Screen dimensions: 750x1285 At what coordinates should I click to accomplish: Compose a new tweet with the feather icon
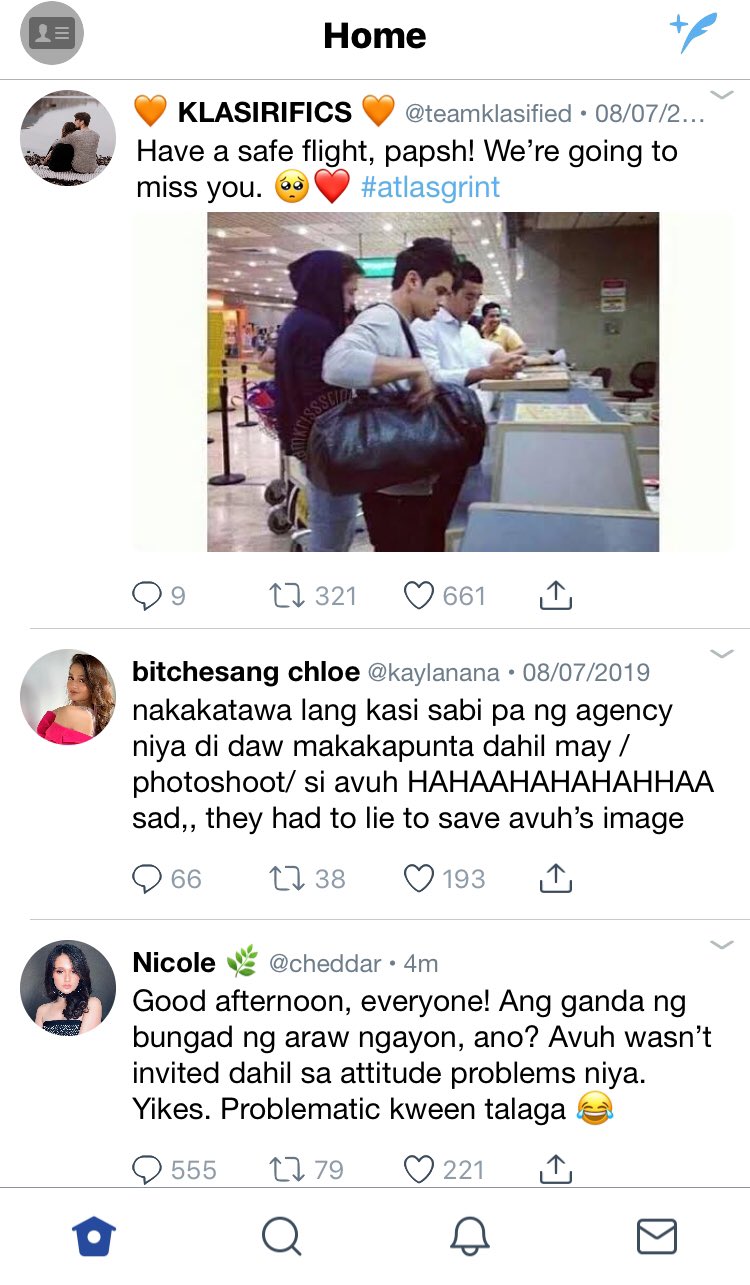pos(694,33)
